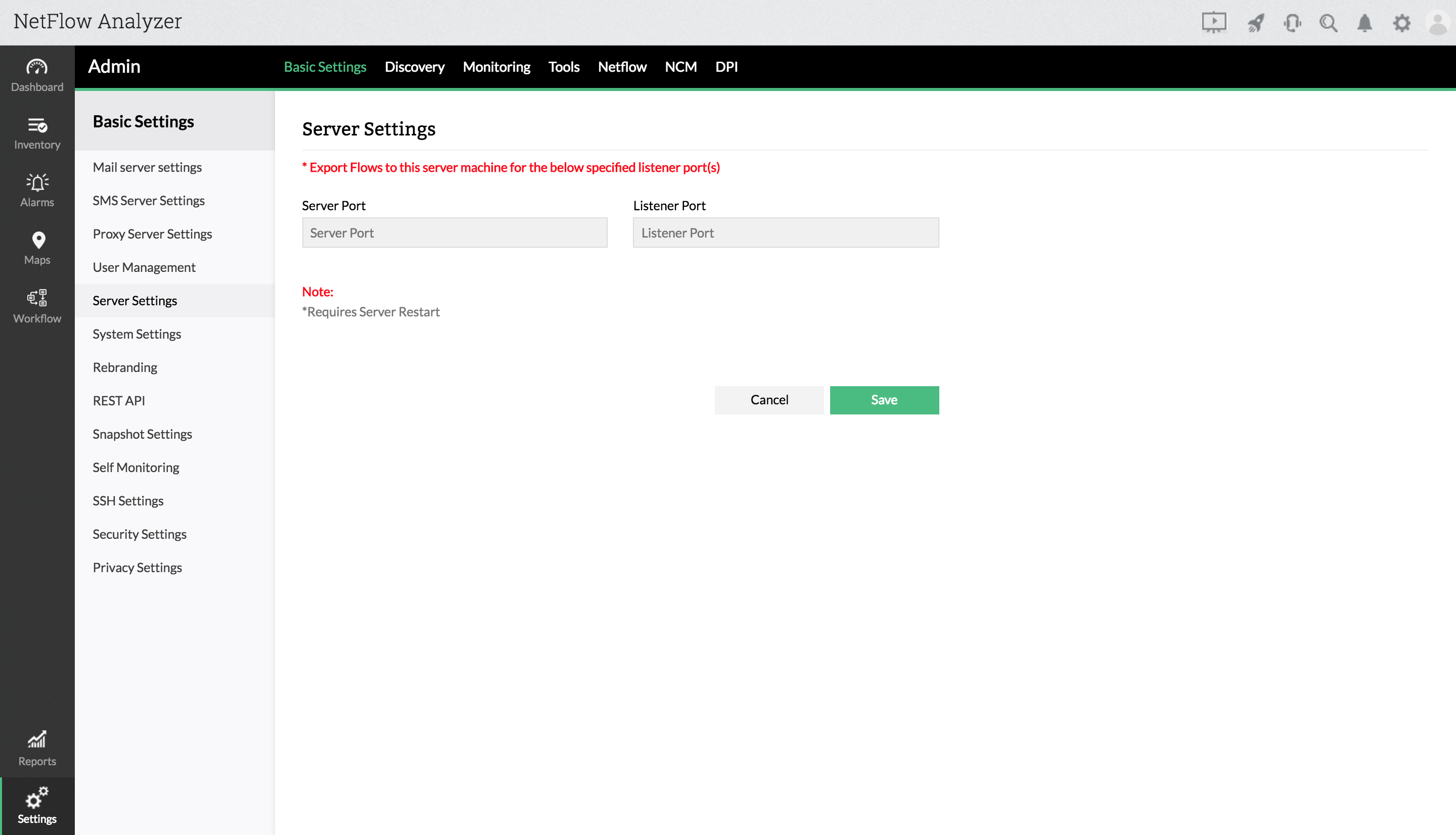Switch to the Discovery tab
This screenshot has width=1456, height=835.
click(414, 67)
